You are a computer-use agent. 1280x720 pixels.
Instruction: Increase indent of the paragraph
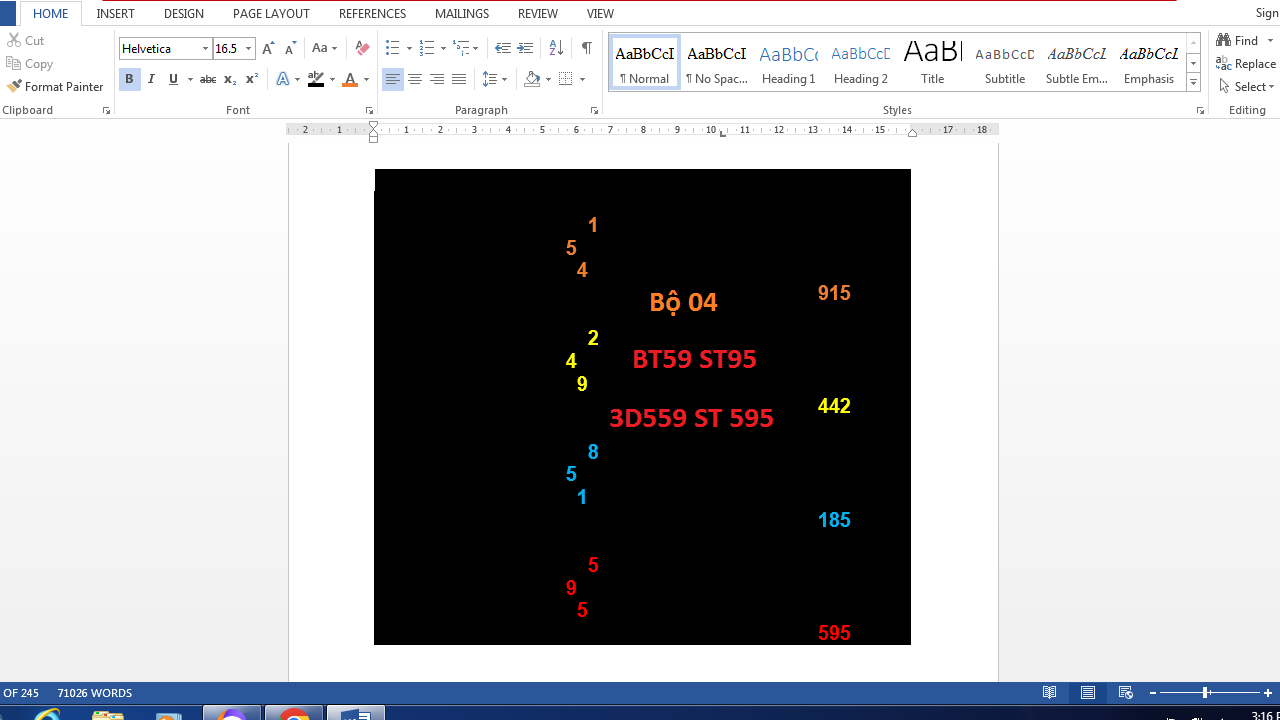525,48
